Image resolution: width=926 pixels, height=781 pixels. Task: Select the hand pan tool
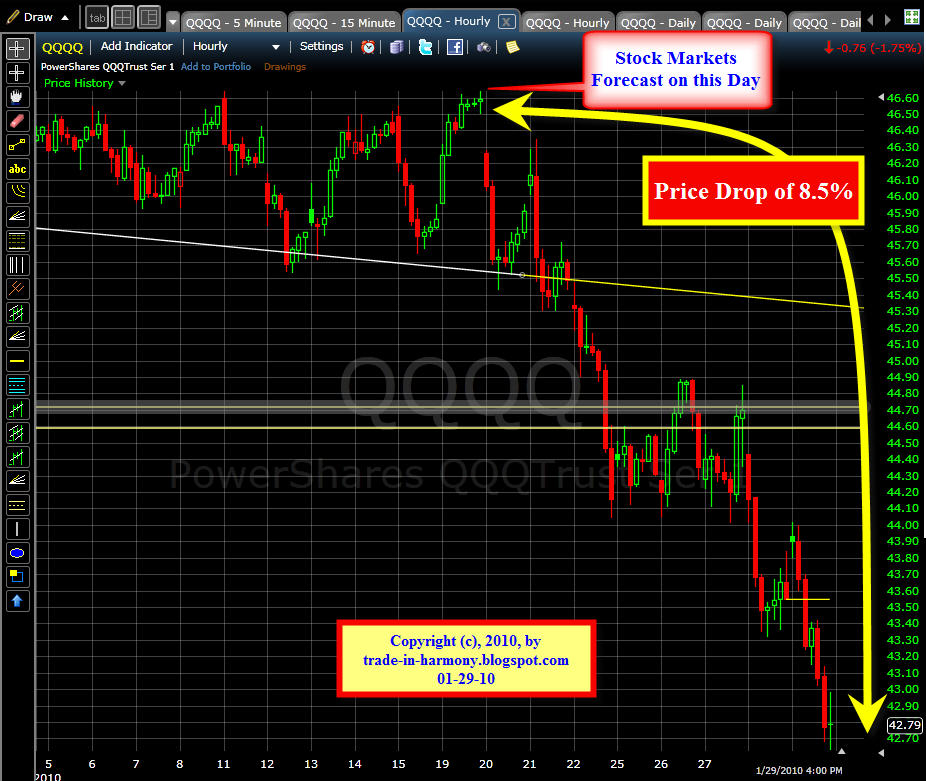click(17, 97)
